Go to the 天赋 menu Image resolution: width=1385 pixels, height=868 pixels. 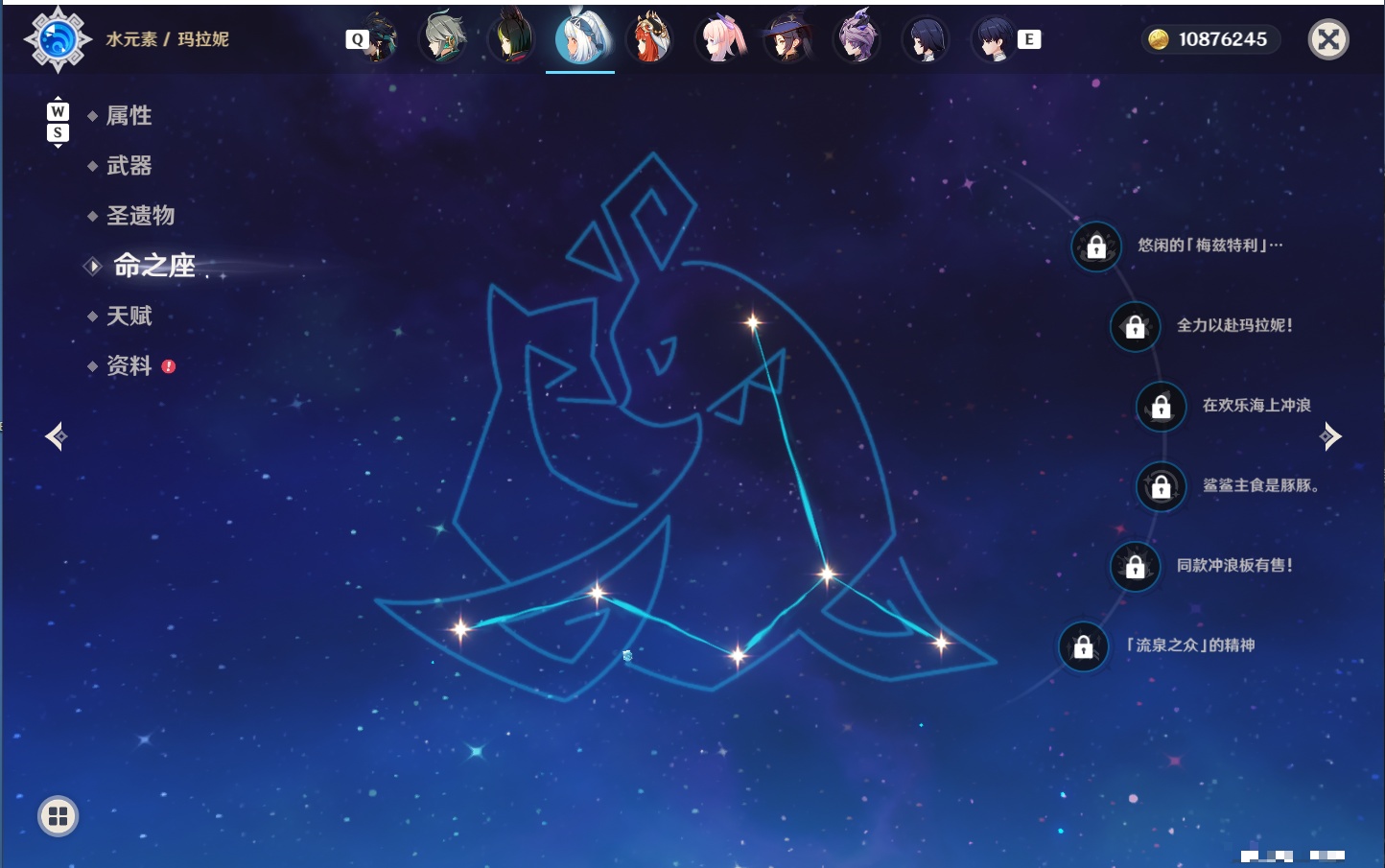click(129, 316)
